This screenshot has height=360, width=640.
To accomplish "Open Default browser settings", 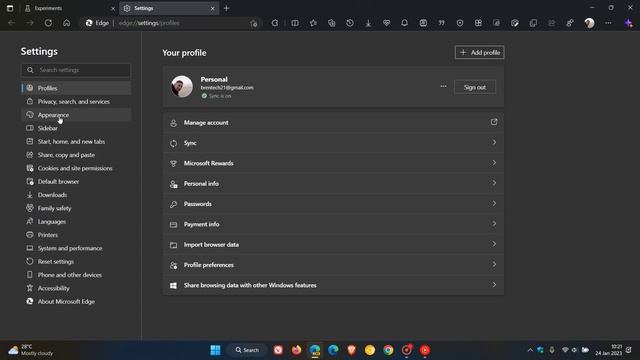I will (76, 182).
